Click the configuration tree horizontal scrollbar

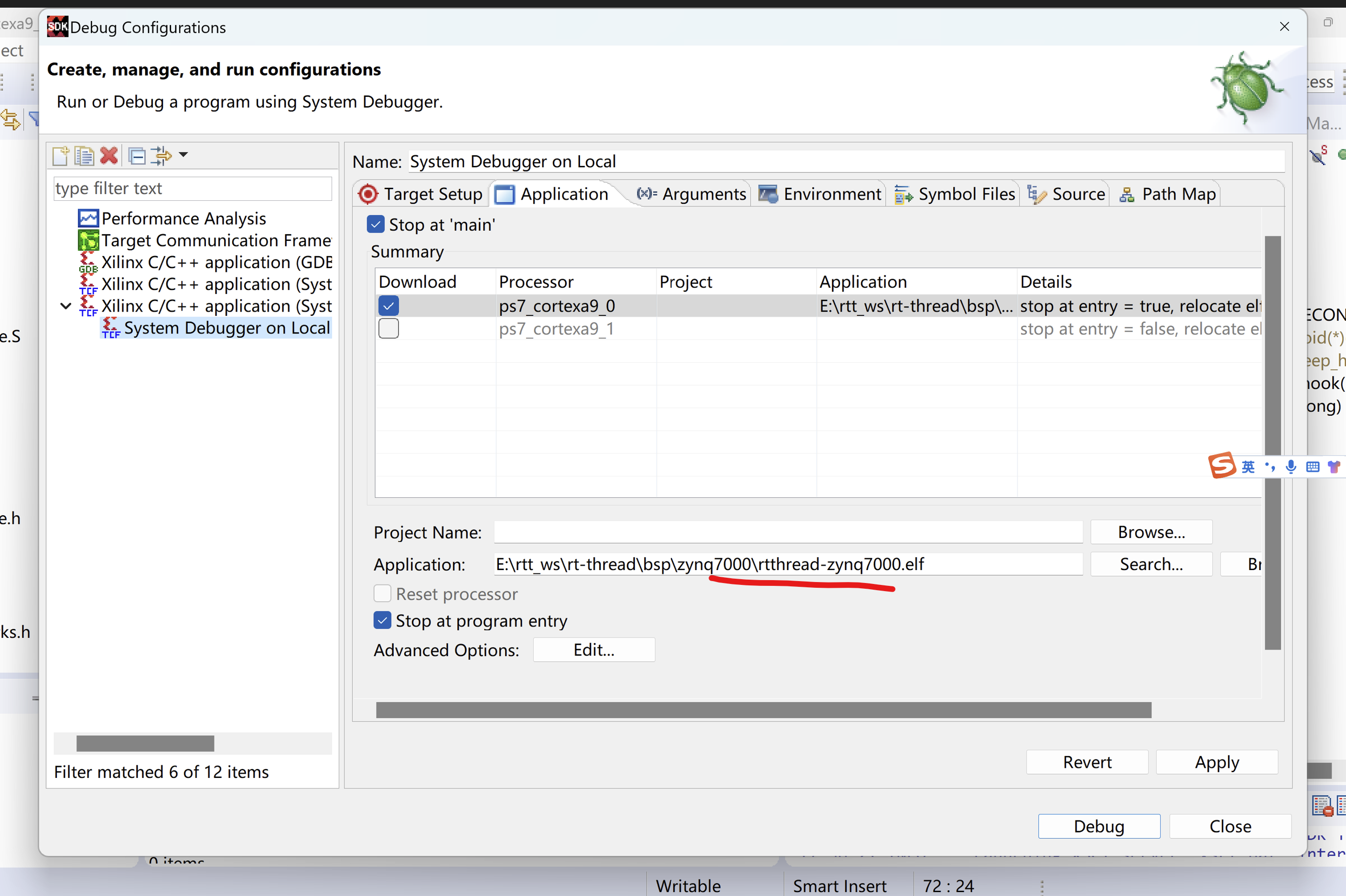(145, 744)
